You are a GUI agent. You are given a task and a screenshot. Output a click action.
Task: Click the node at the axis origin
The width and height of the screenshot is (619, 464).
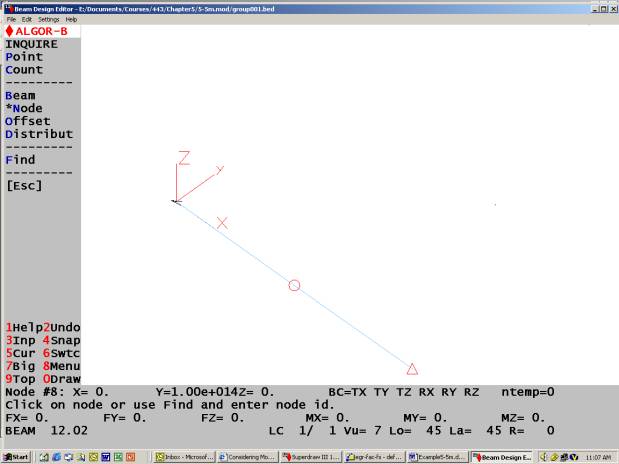[176, 202]
